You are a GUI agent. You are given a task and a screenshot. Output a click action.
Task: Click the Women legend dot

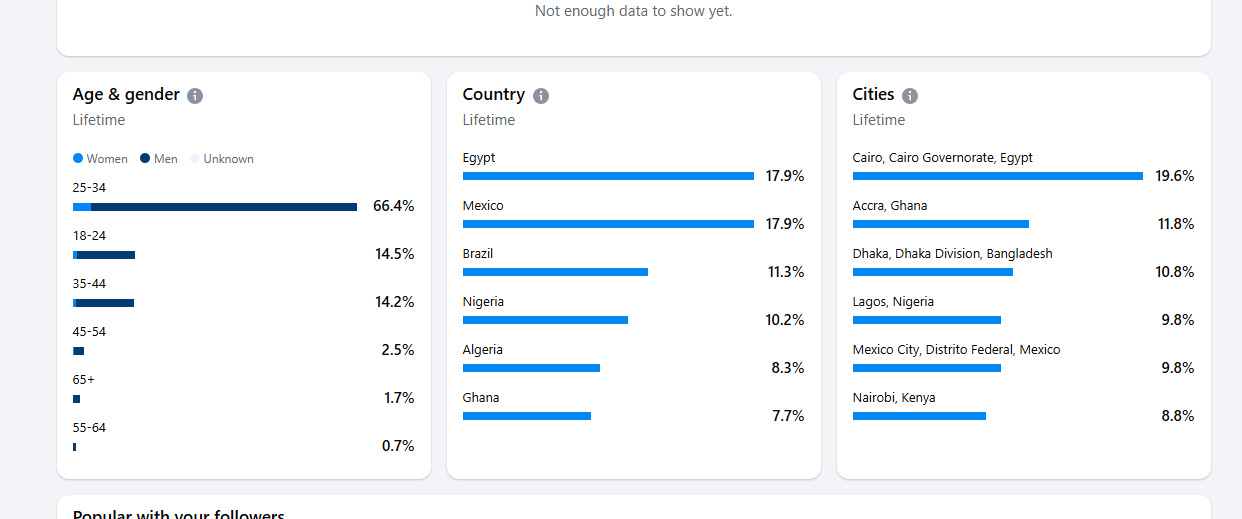point(78,159)
